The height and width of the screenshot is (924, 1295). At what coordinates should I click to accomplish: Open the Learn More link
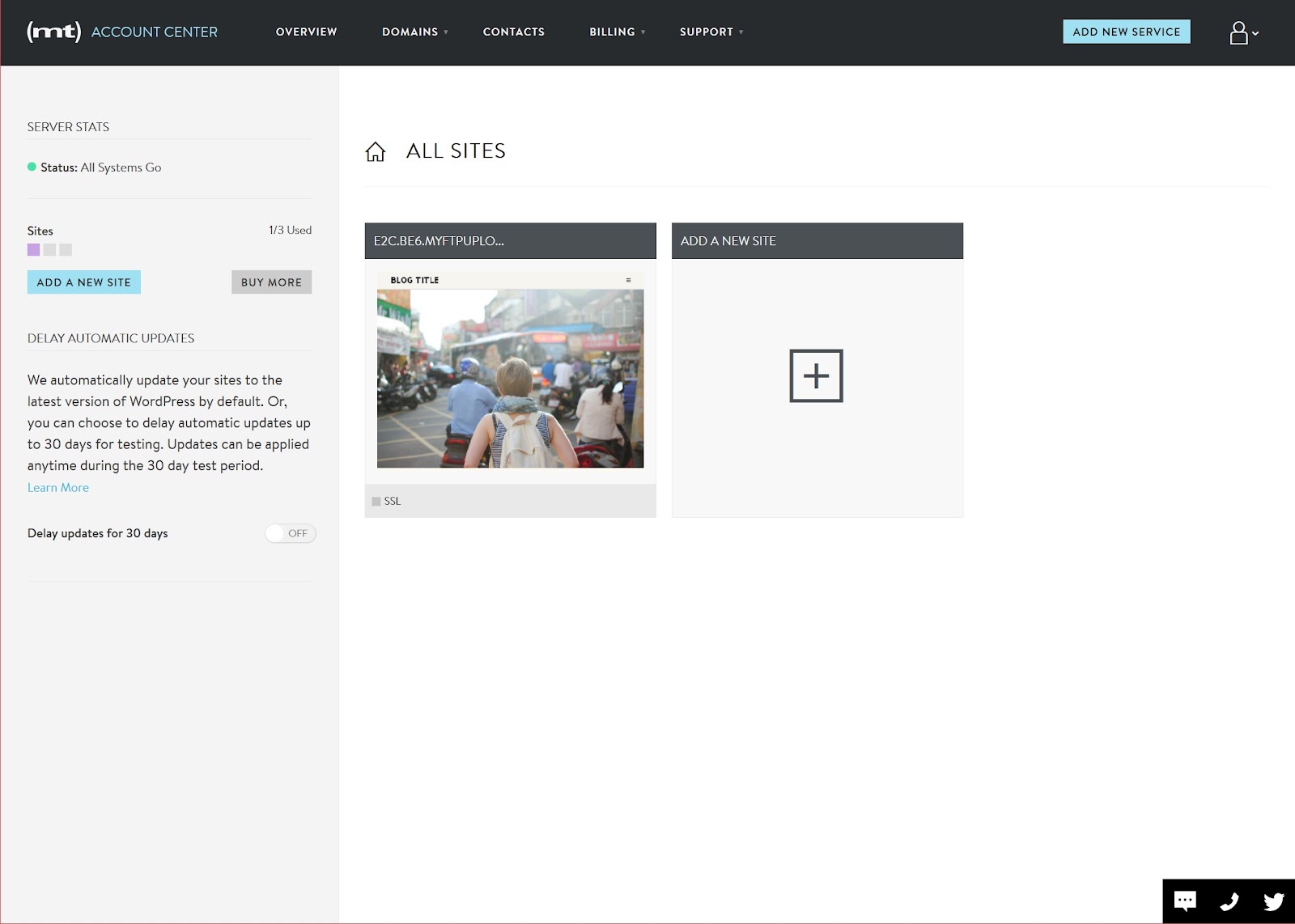pyautogui.click(x=58, y=488)
